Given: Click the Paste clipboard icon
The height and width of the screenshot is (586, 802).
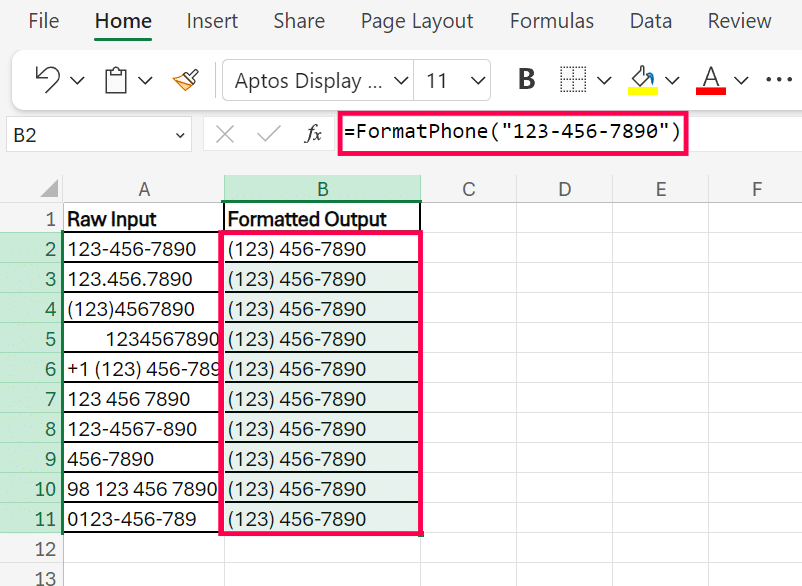Looking at the screenshot, I should click(x=116, y=80).
